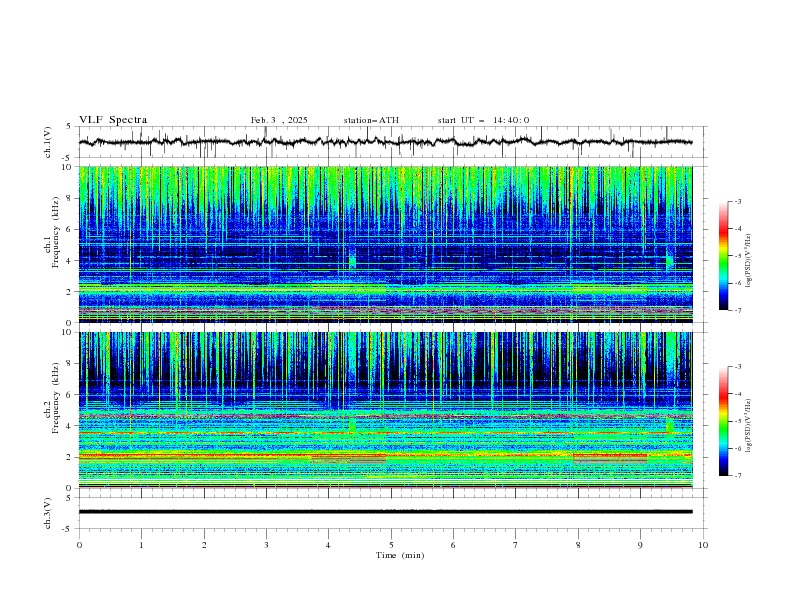This screenshot has width=792, height=612.
Task: Click time axis tick label "8" under ch.3
Action: pos(578,545)
